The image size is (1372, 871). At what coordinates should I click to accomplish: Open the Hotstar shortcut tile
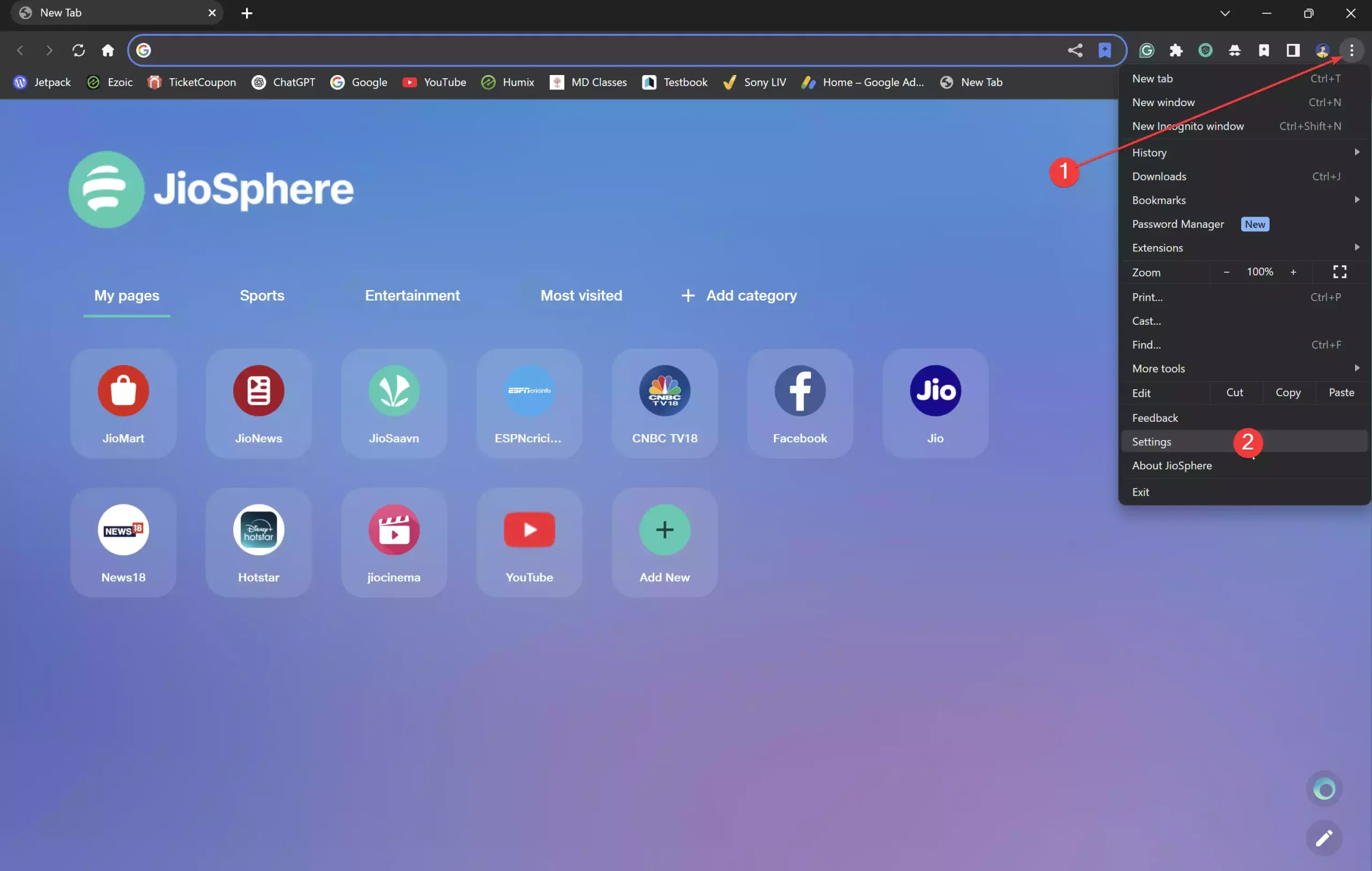(x=258, y=542)
